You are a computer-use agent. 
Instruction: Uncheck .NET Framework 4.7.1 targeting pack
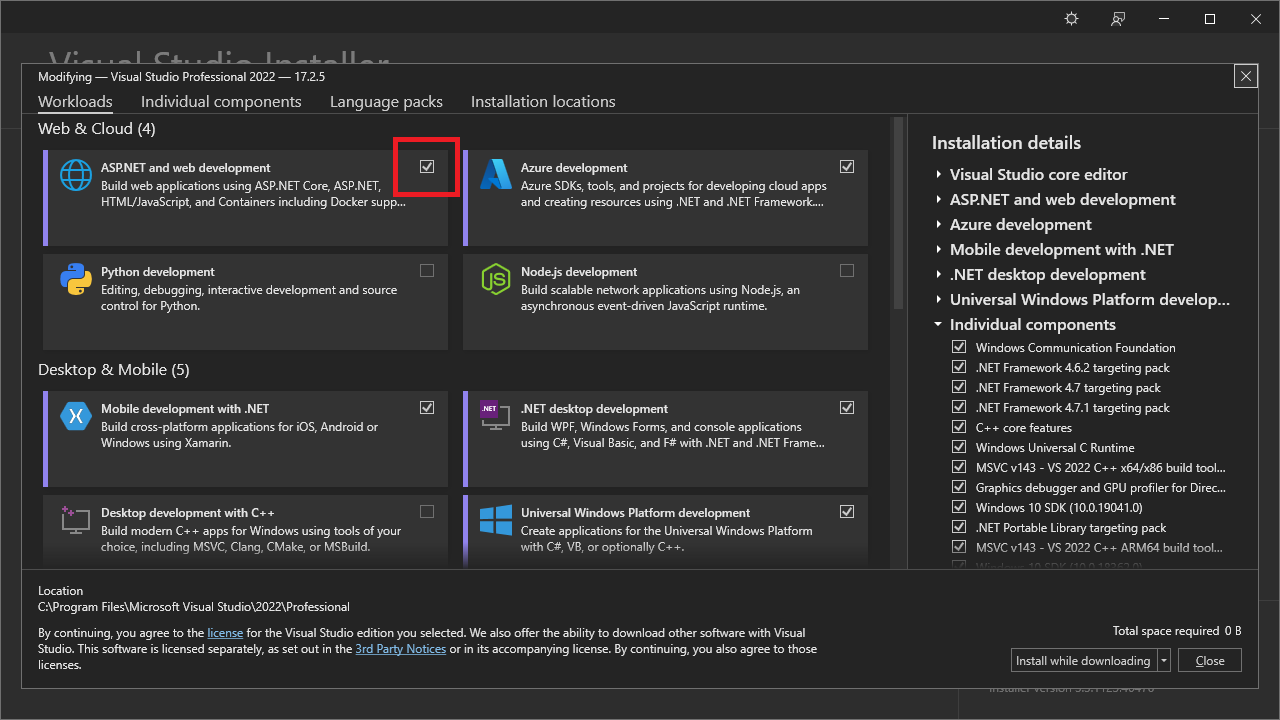click(959, 408)
